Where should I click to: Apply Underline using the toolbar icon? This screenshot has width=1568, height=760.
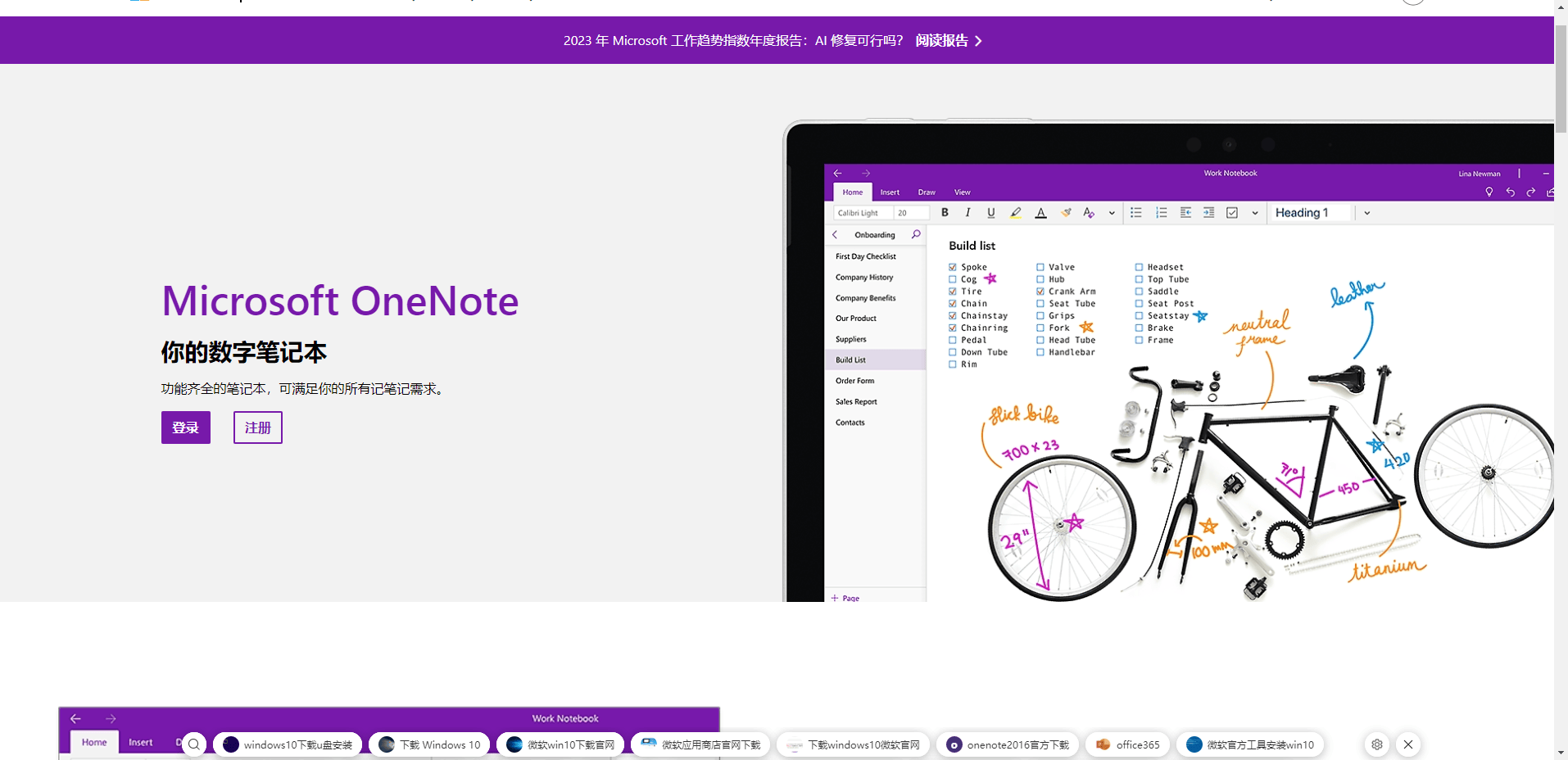click(991, 212)
